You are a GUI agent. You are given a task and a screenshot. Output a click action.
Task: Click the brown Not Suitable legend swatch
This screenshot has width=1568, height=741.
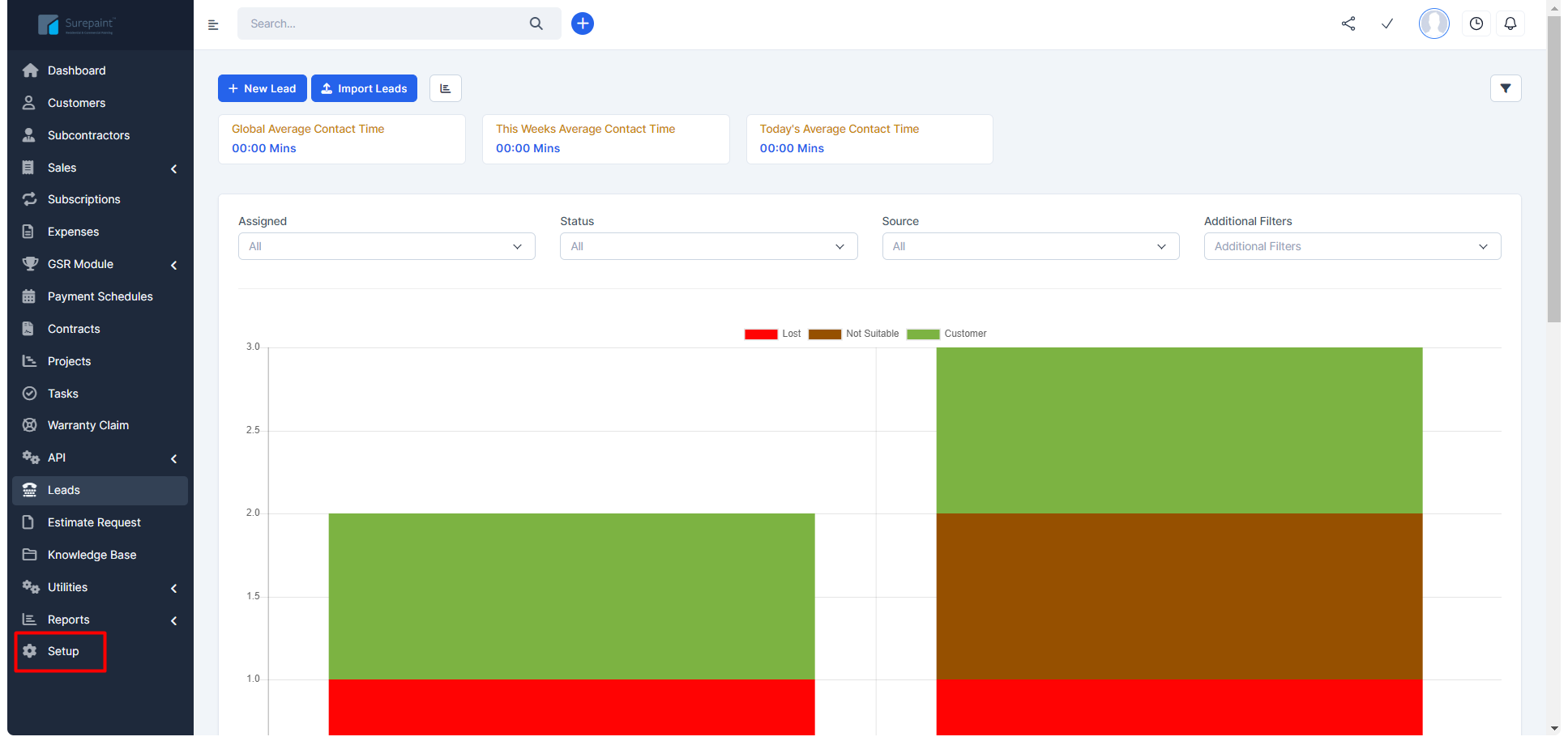tap(825, 334)
